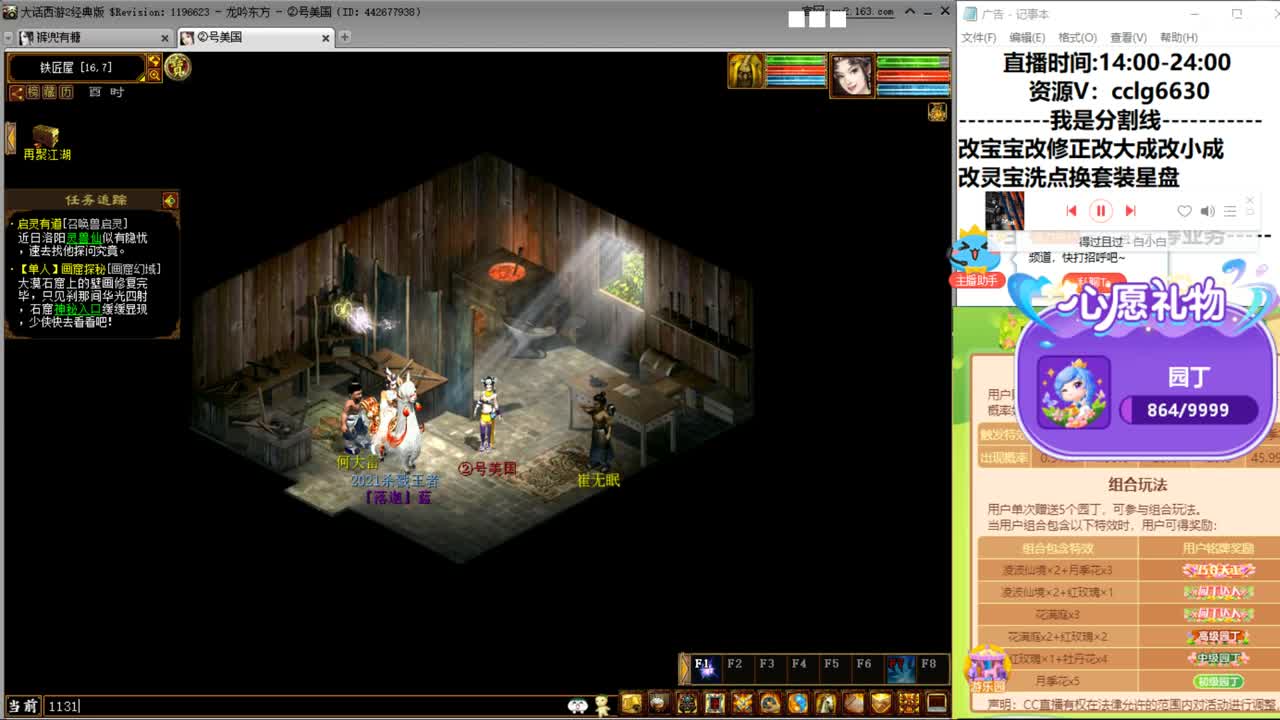Image resolution: width=1280 pixels, height=720 pixels.
Task: Use the F1 skill slot
Action: tap(706, 668)
